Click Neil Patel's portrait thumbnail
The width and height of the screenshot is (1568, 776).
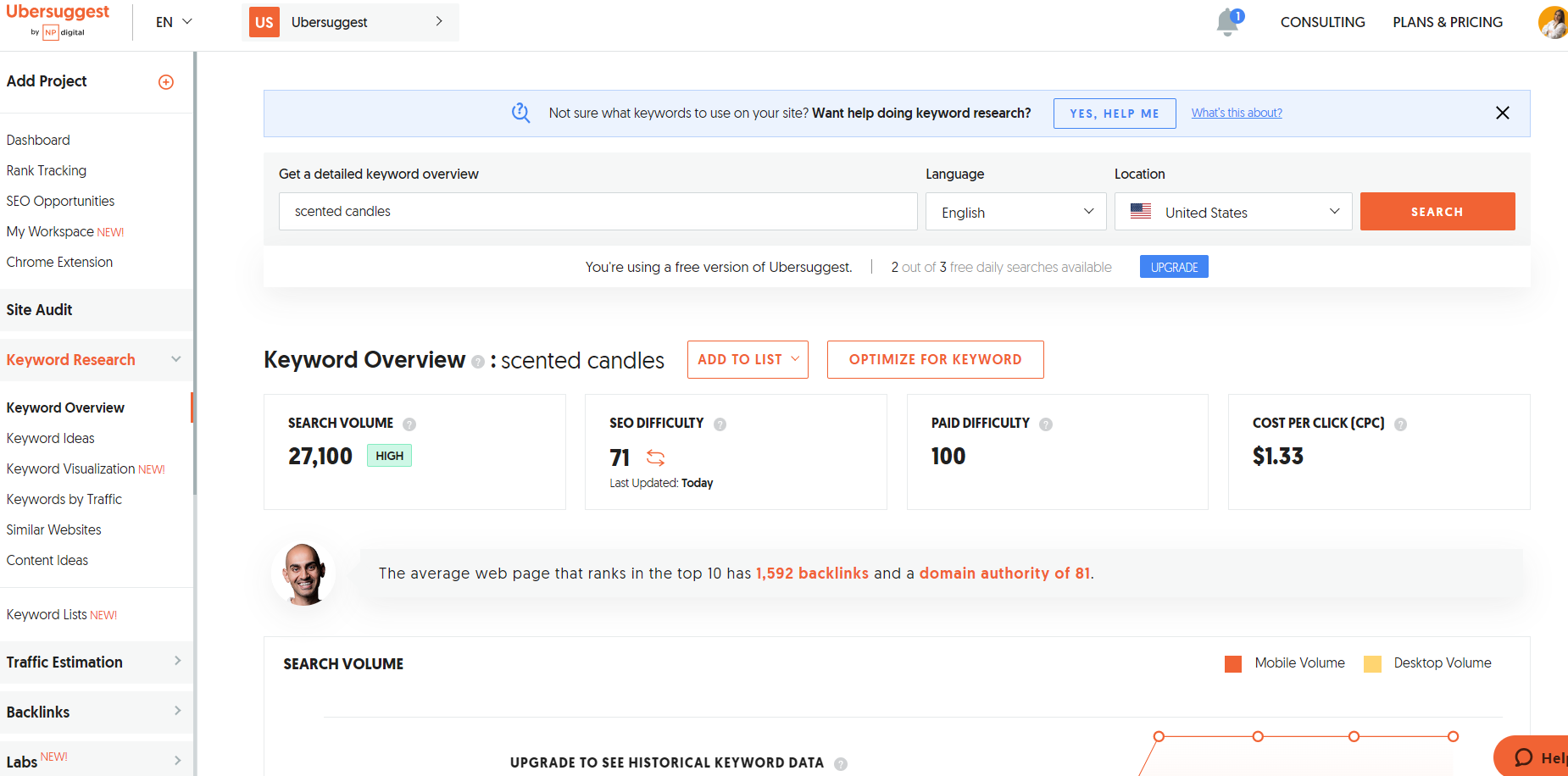(303, 574)
